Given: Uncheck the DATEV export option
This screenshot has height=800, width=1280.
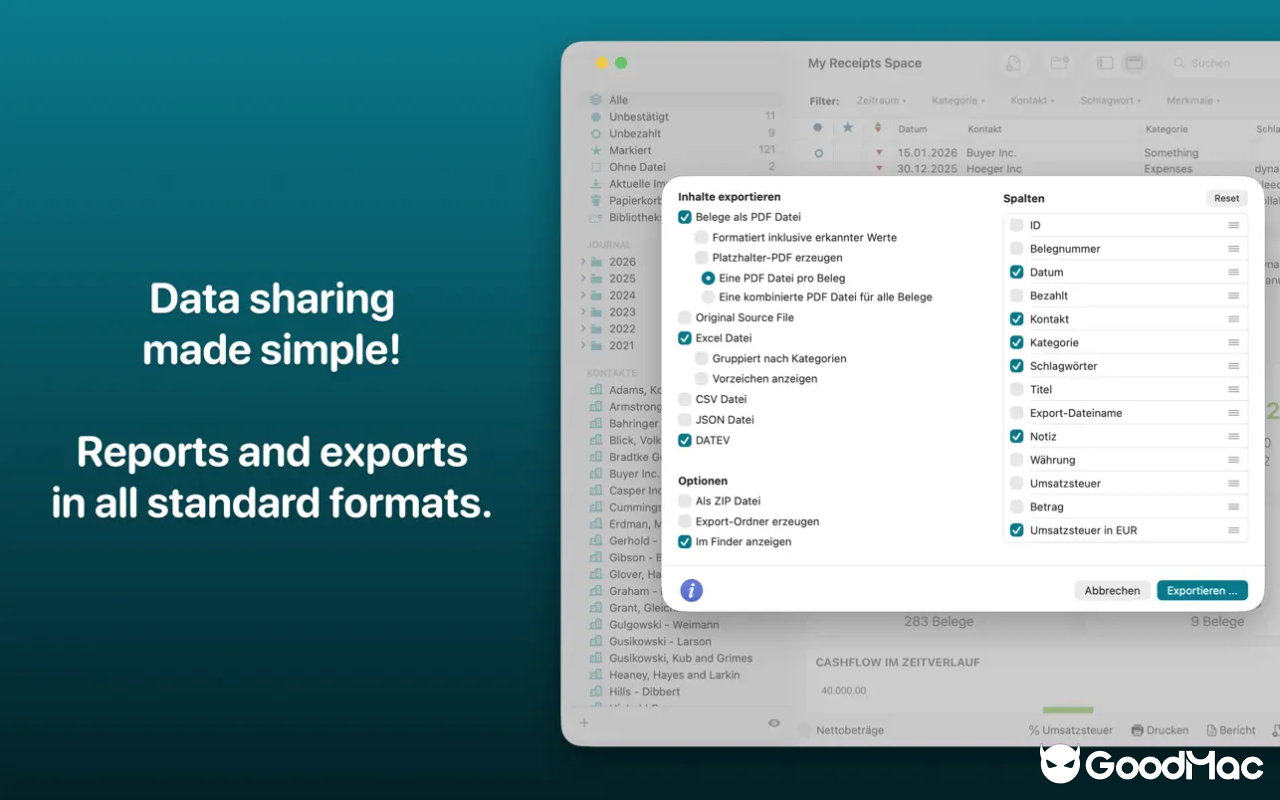Looking at the screenshot, I should click(x=685, y=440).
